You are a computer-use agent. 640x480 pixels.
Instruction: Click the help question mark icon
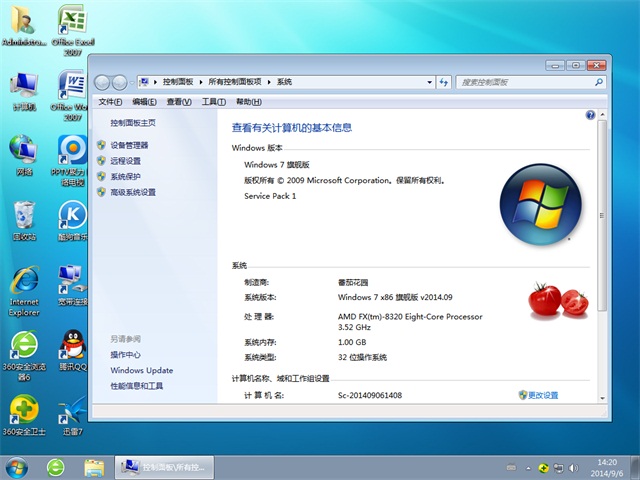[590, 115]
